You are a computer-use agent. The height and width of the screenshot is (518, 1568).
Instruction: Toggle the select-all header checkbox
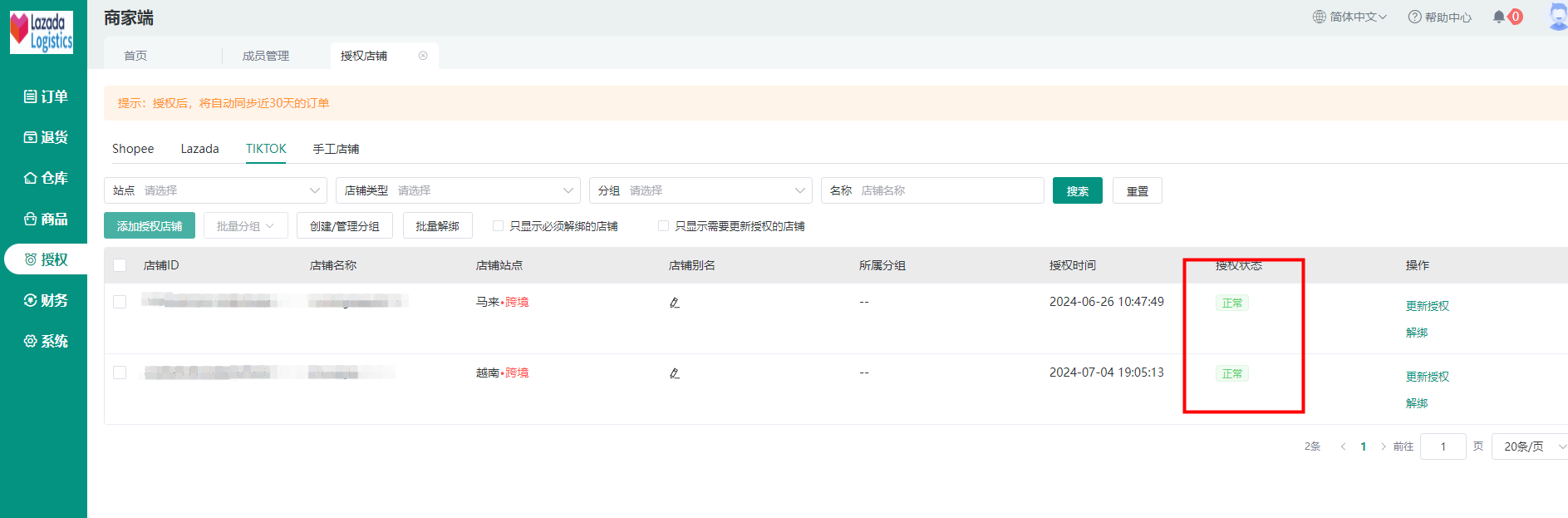point(120,265)
